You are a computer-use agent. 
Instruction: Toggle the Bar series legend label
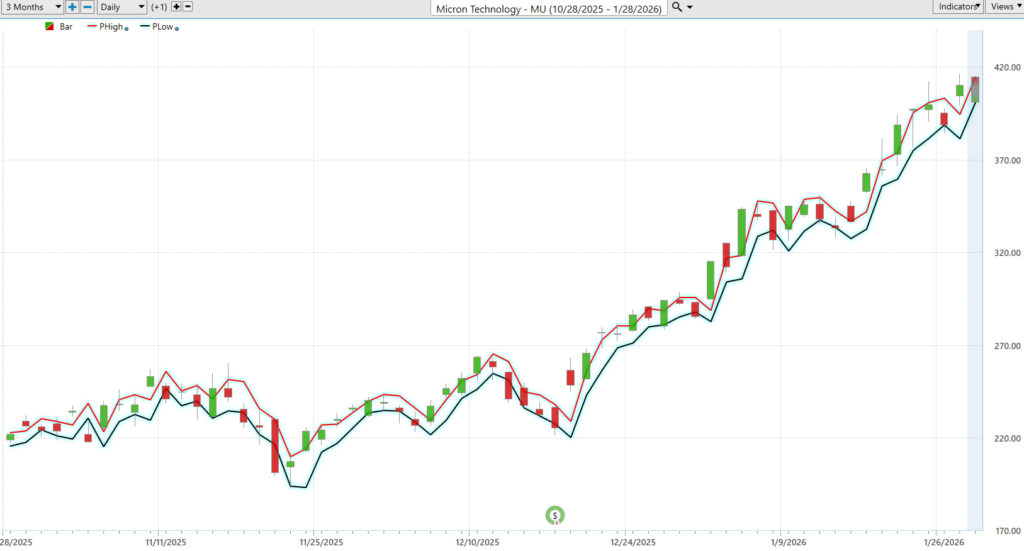[x=66, y=27]
